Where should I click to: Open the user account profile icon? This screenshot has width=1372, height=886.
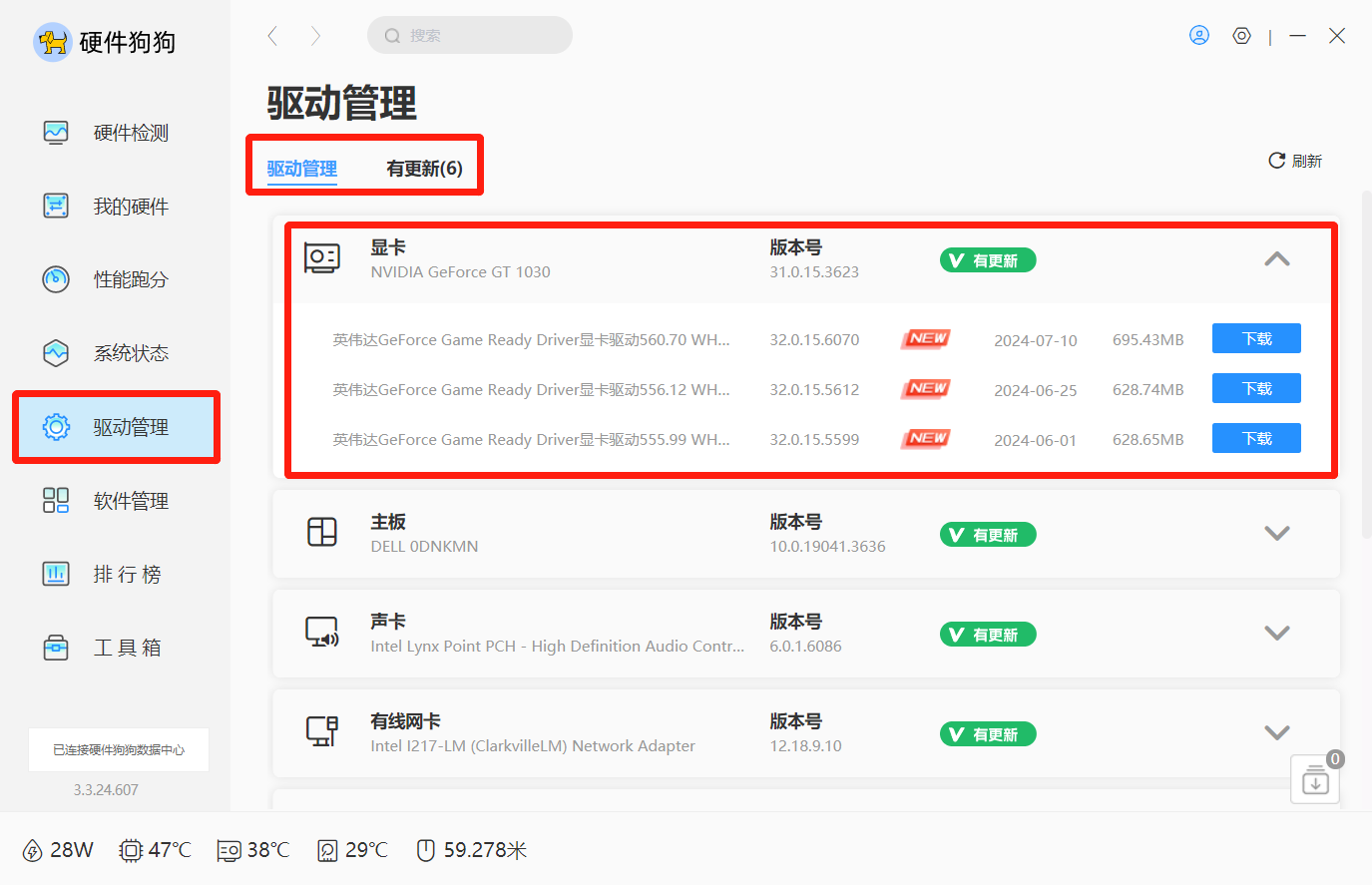coord(1199,36)
